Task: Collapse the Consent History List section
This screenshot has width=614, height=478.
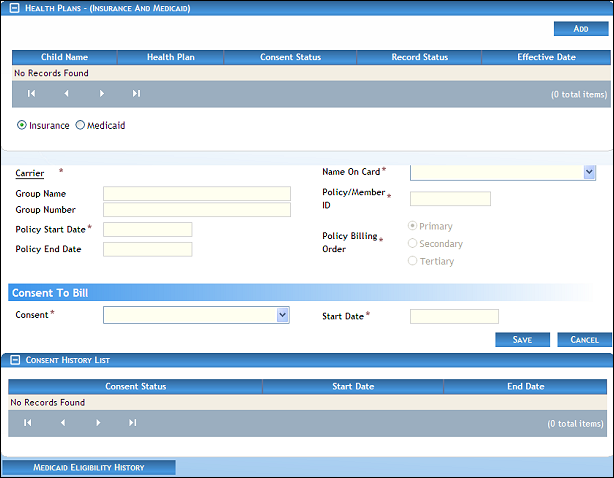Action: (x=10, y=358)
